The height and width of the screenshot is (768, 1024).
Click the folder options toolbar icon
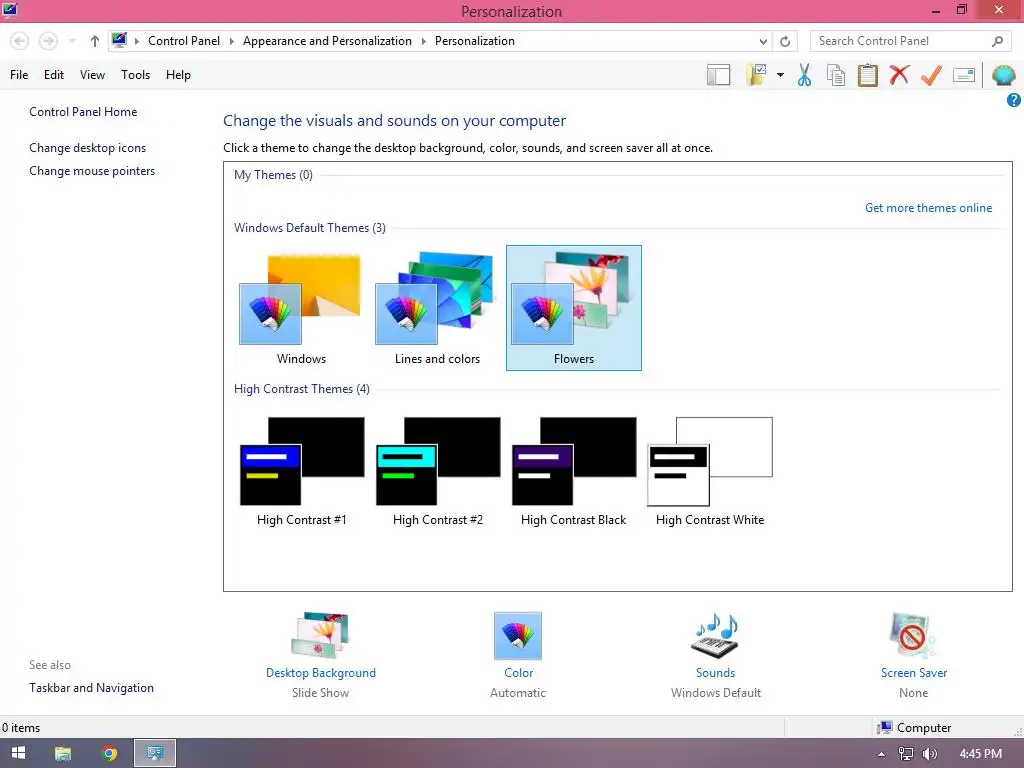coord(756,75)
